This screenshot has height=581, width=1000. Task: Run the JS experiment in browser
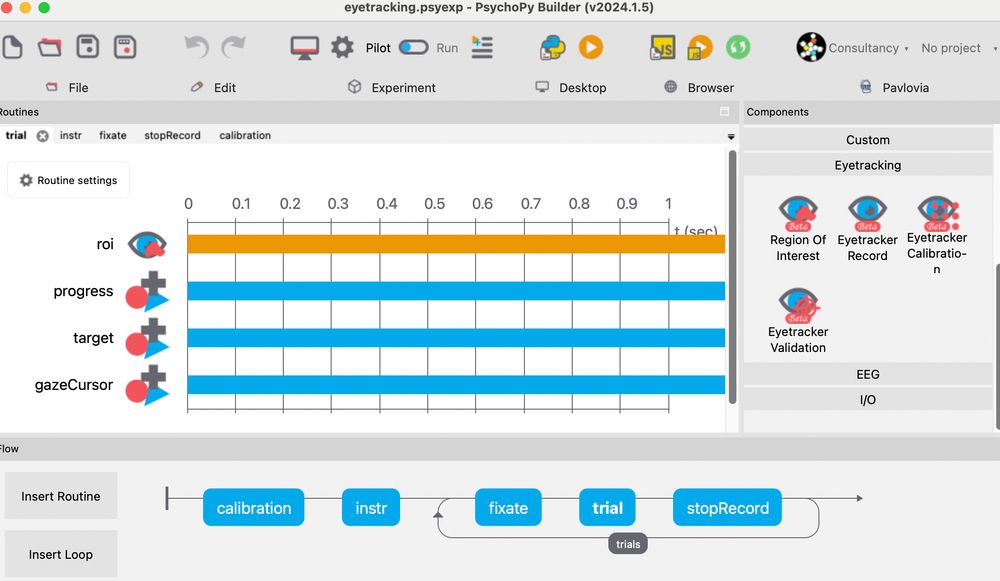pyautogui.click(x=700, y=48)
